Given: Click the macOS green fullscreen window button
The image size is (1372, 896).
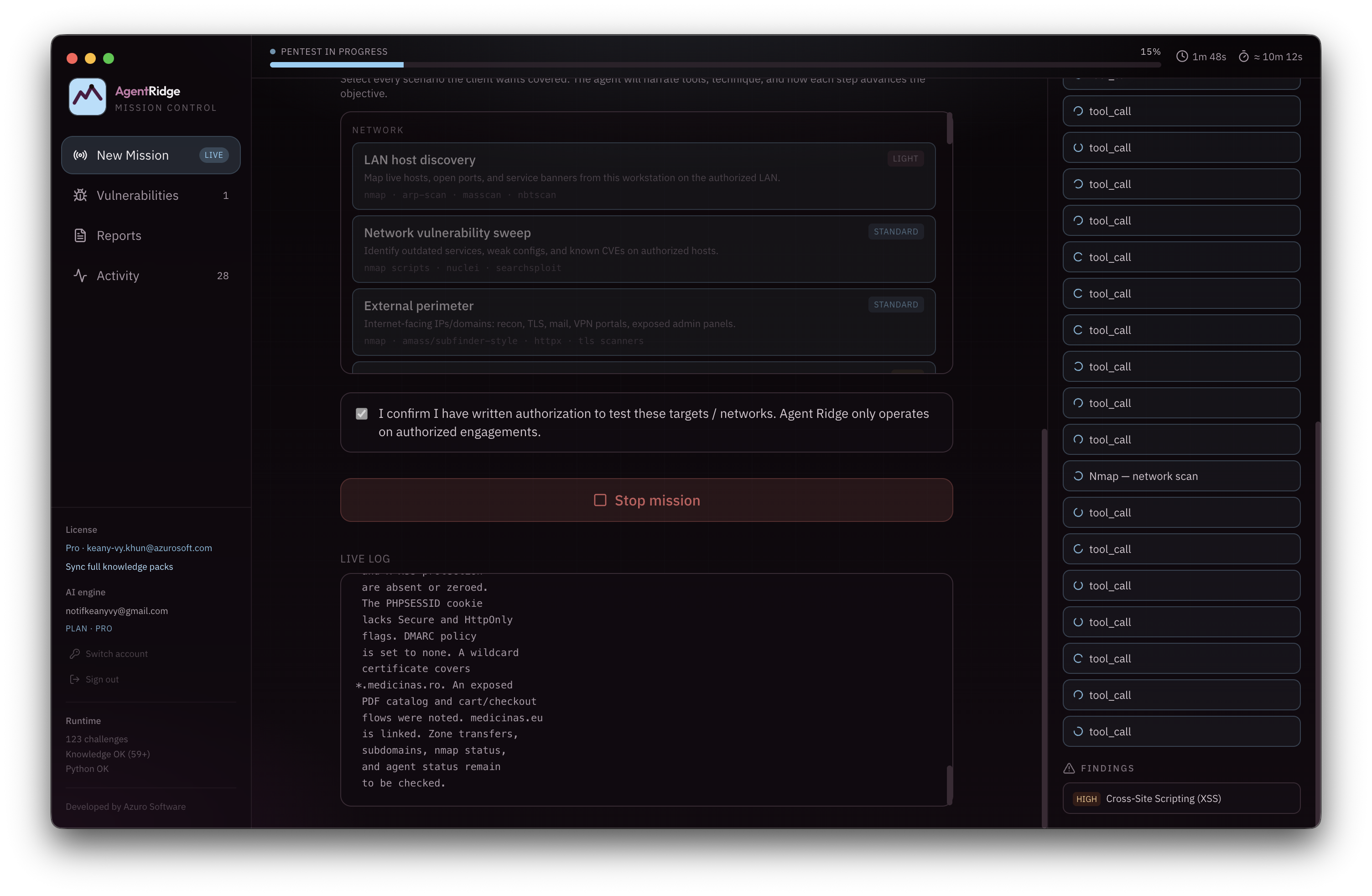Looking at the screenshot, I should pyautogui.click(x=109, y=58).
